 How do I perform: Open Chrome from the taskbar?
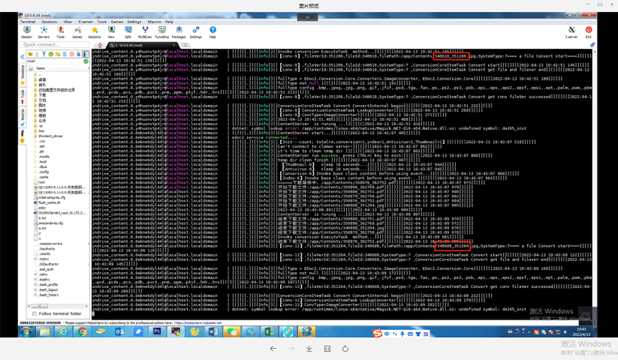(82, 332)
